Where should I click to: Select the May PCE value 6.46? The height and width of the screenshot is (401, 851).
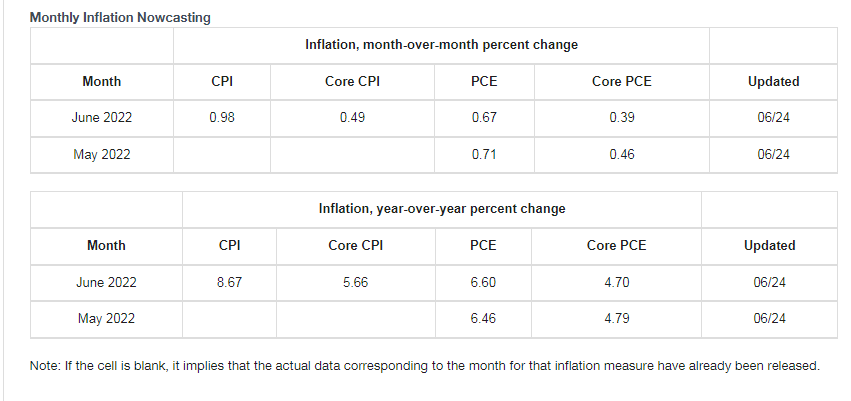tap(483, 319)
